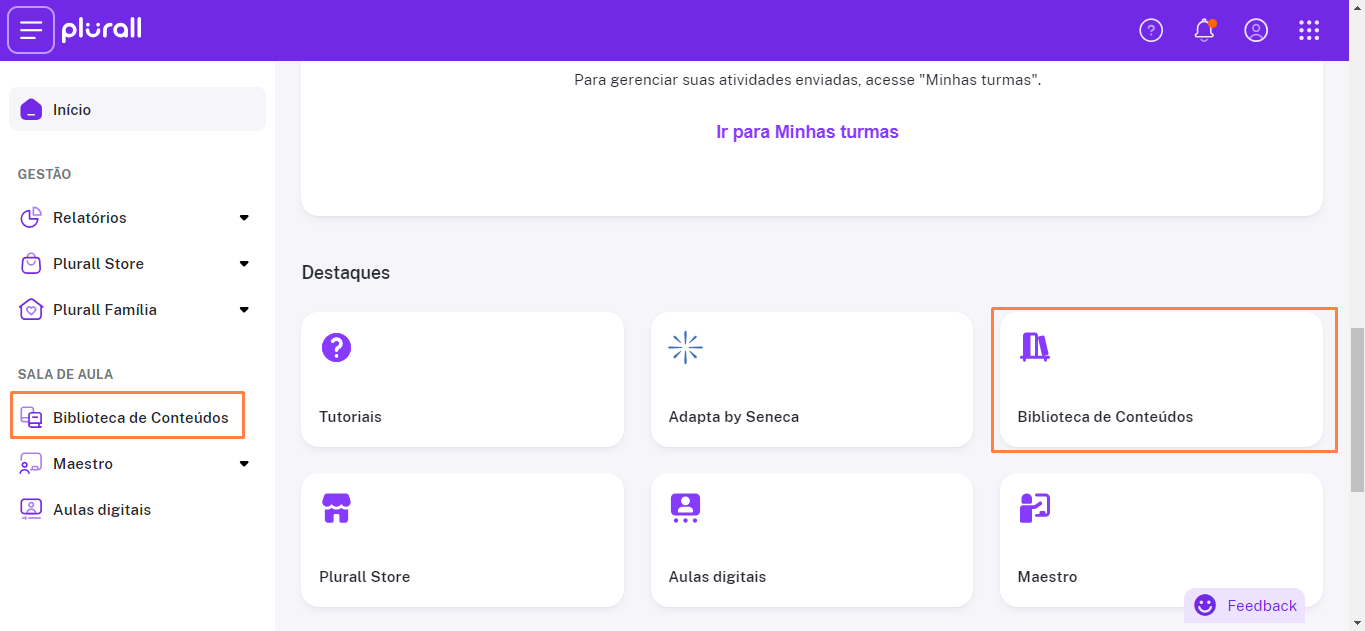The height and width of the screenshot is (631, 1365).
Task: Follow the Ir para Minhas turmas link
Action: [807, 132]
